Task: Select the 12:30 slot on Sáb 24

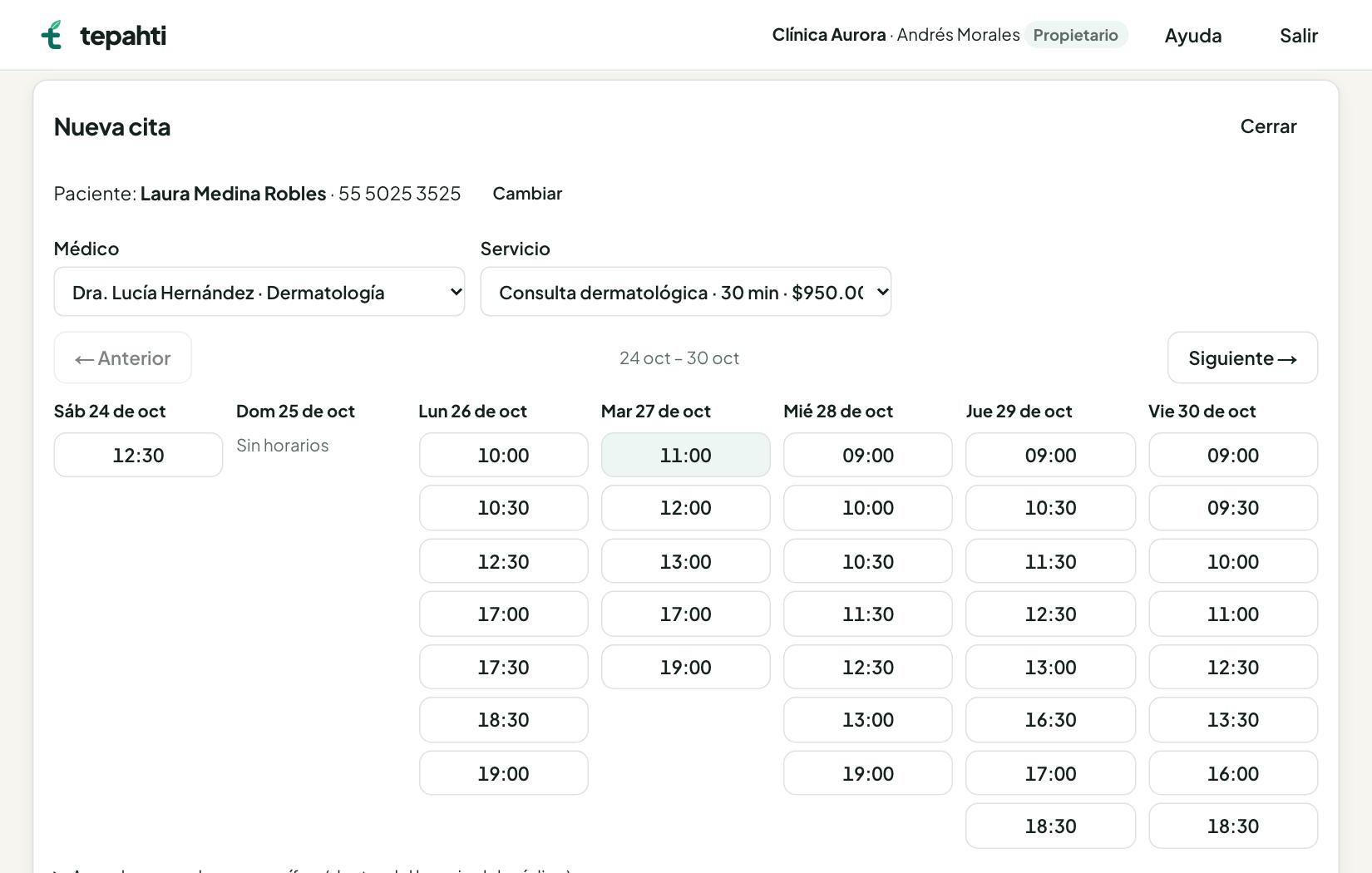Action: (138, 455)
